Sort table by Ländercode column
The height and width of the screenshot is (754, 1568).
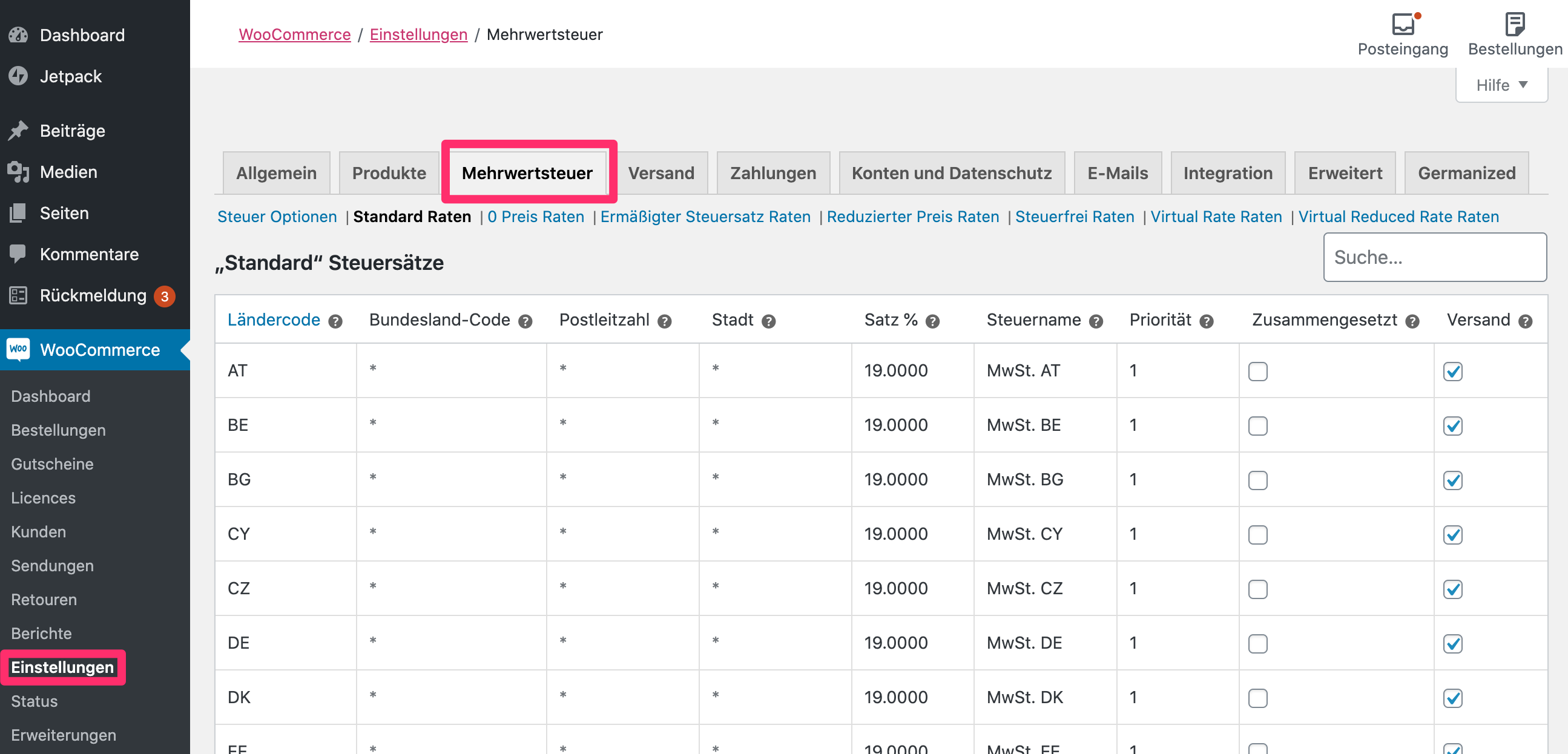(x=274, y=320)
